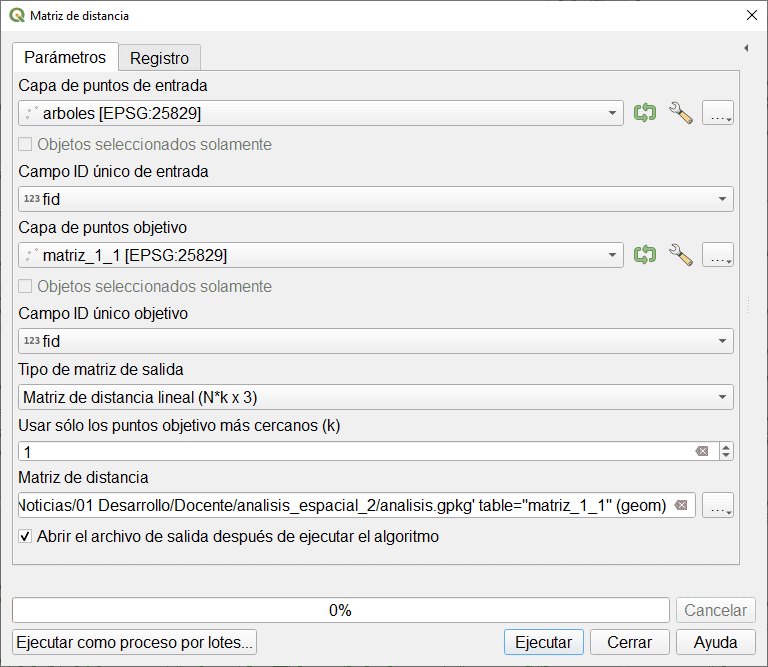Toggle selected features only under target layer
Image resolution: width=768 pixels, height=667 pixels.
click(x=26, y=286)
